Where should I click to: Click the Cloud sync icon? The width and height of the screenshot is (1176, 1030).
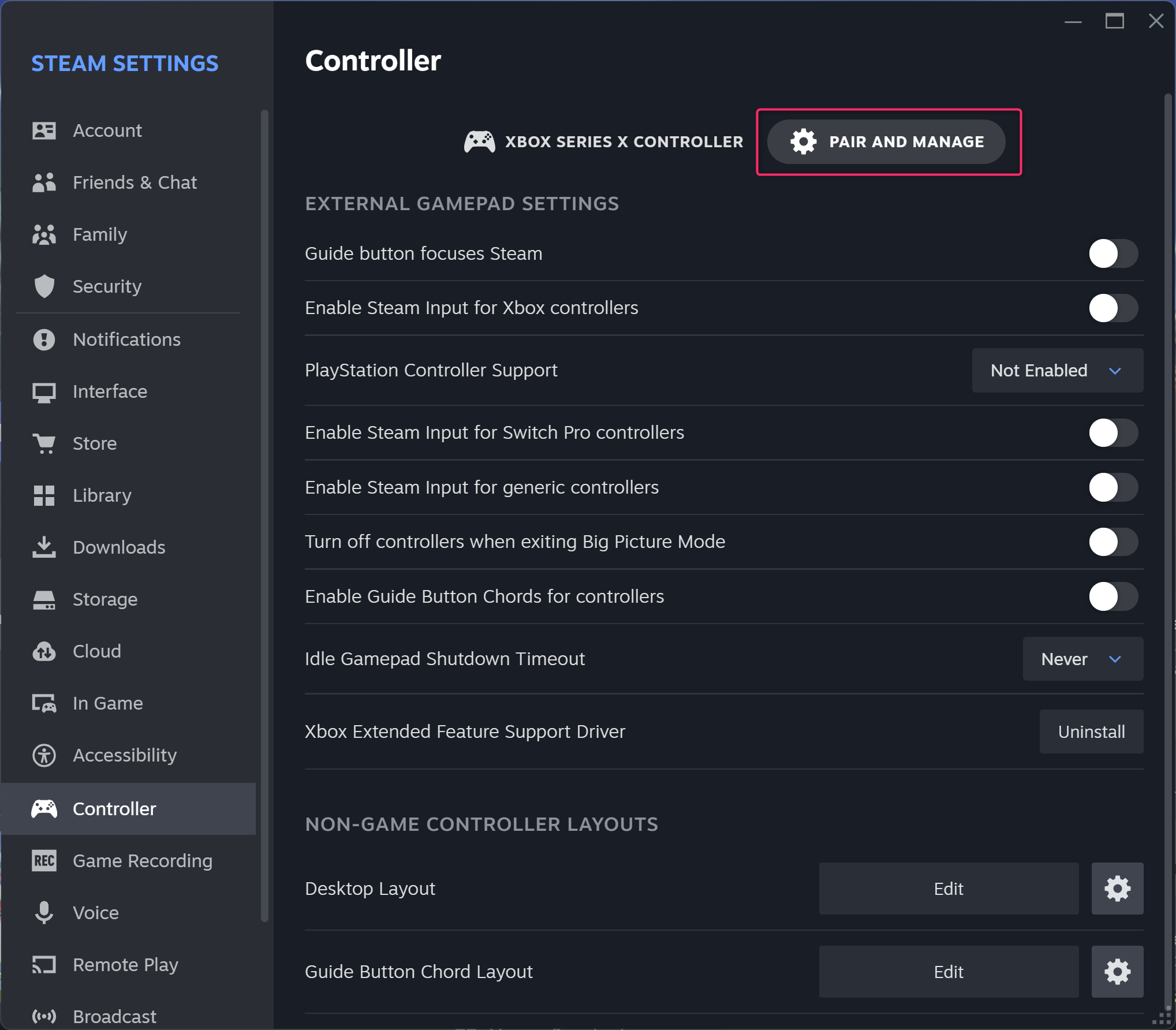click(x=44, y=651)
